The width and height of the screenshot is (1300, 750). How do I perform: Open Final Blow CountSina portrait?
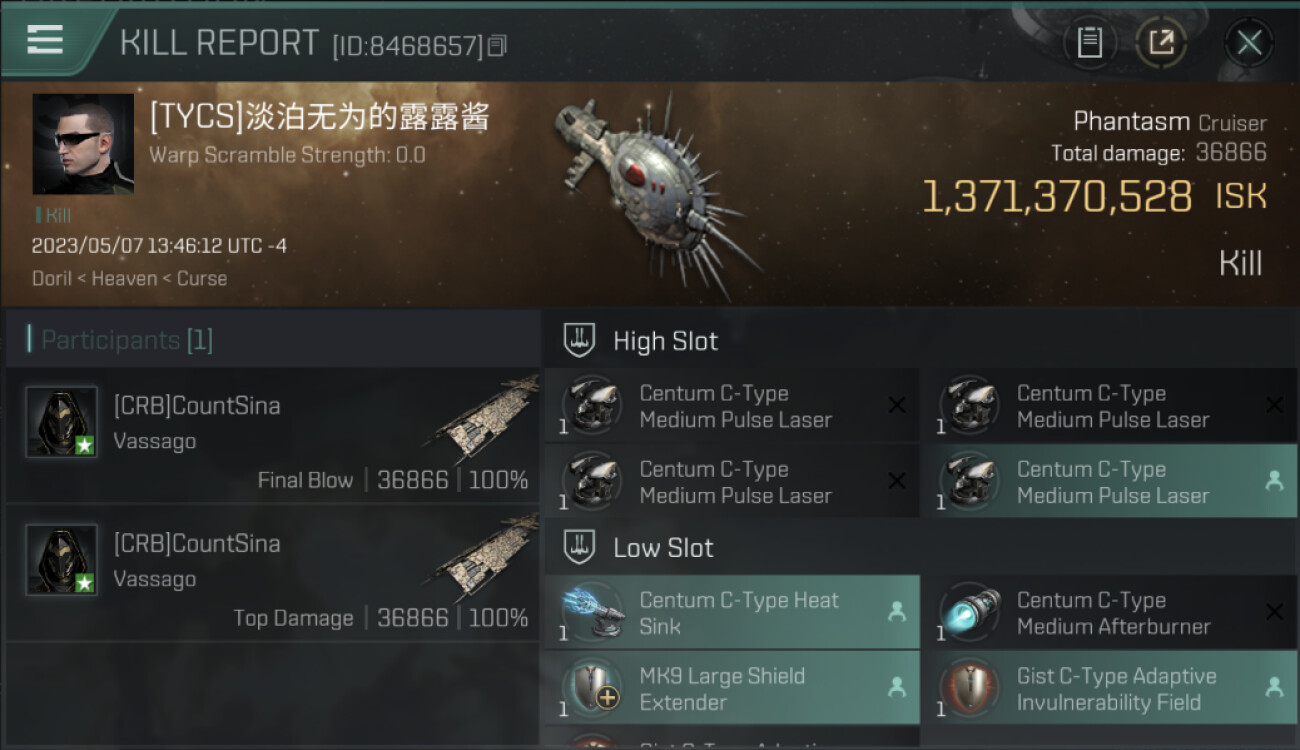(61, 422)
